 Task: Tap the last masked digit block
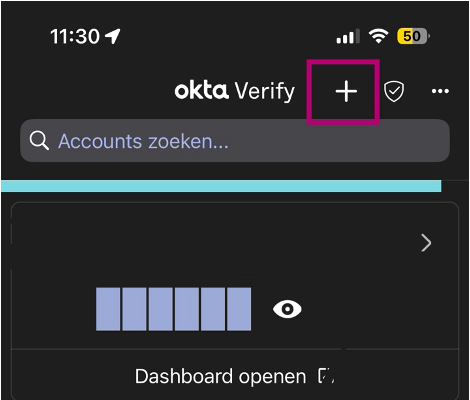tap(239, 309)
